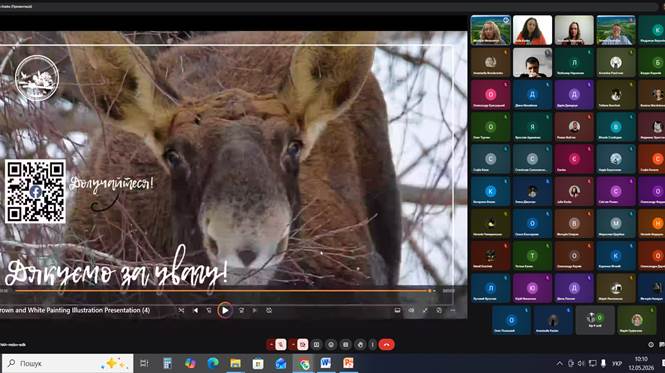Viewport: 665px width, 373px height.
Task: Open Microsoft Store from the taskbar
Action: tap(258, 363)
